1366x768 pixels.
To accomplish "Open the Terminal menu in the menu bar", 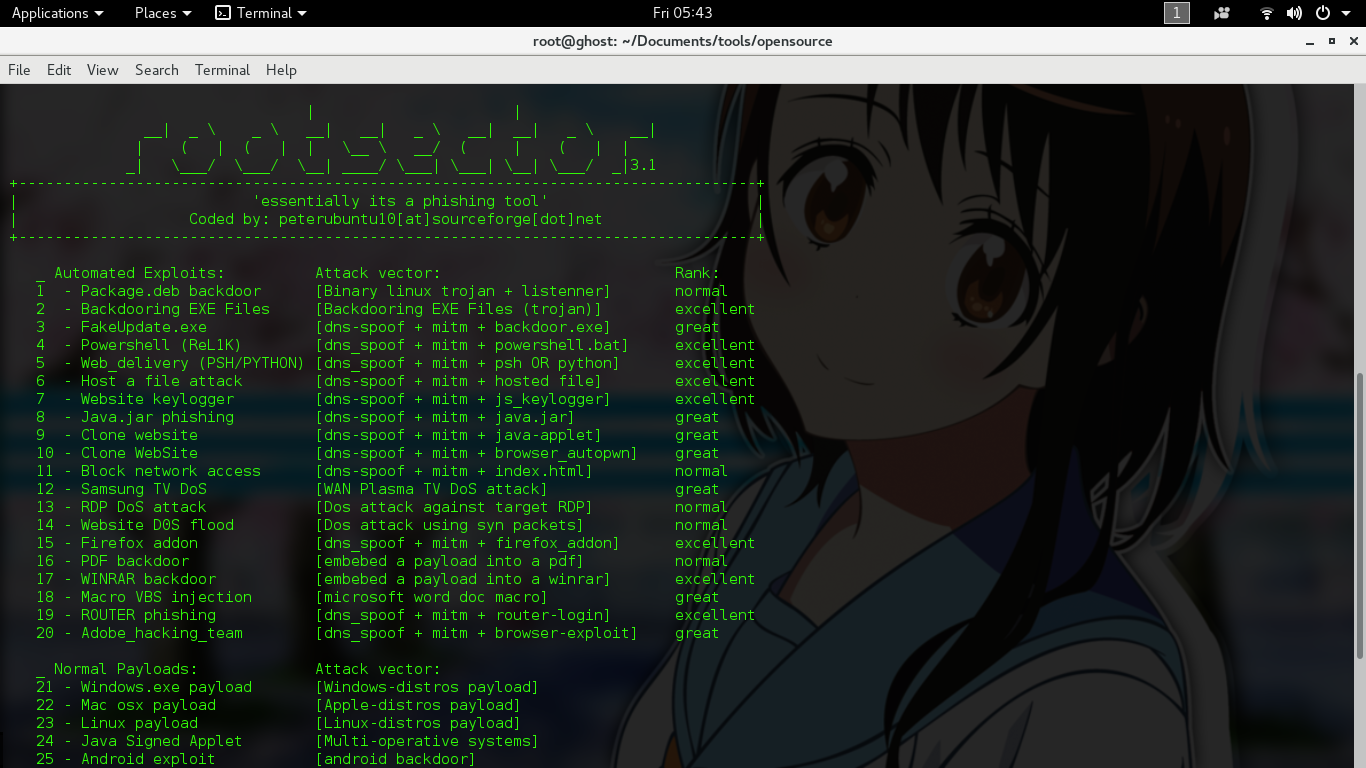I will (x=222, y=70).
